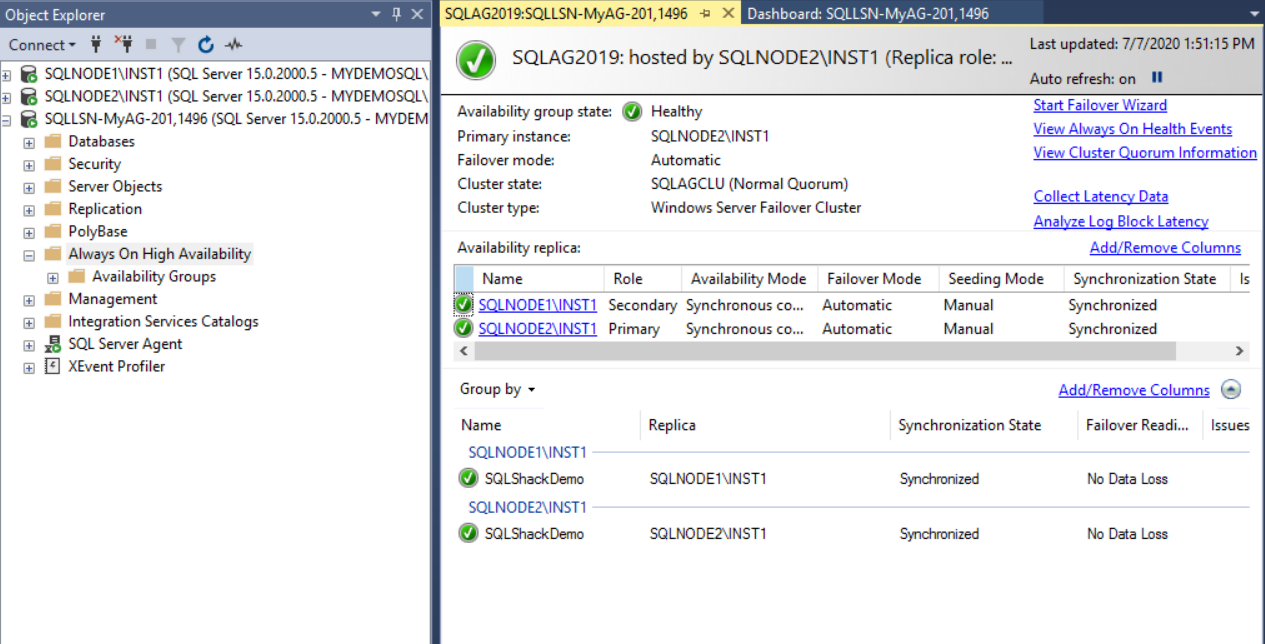Click the Disconnect plug icon with red X

click(x=123, y=44)
